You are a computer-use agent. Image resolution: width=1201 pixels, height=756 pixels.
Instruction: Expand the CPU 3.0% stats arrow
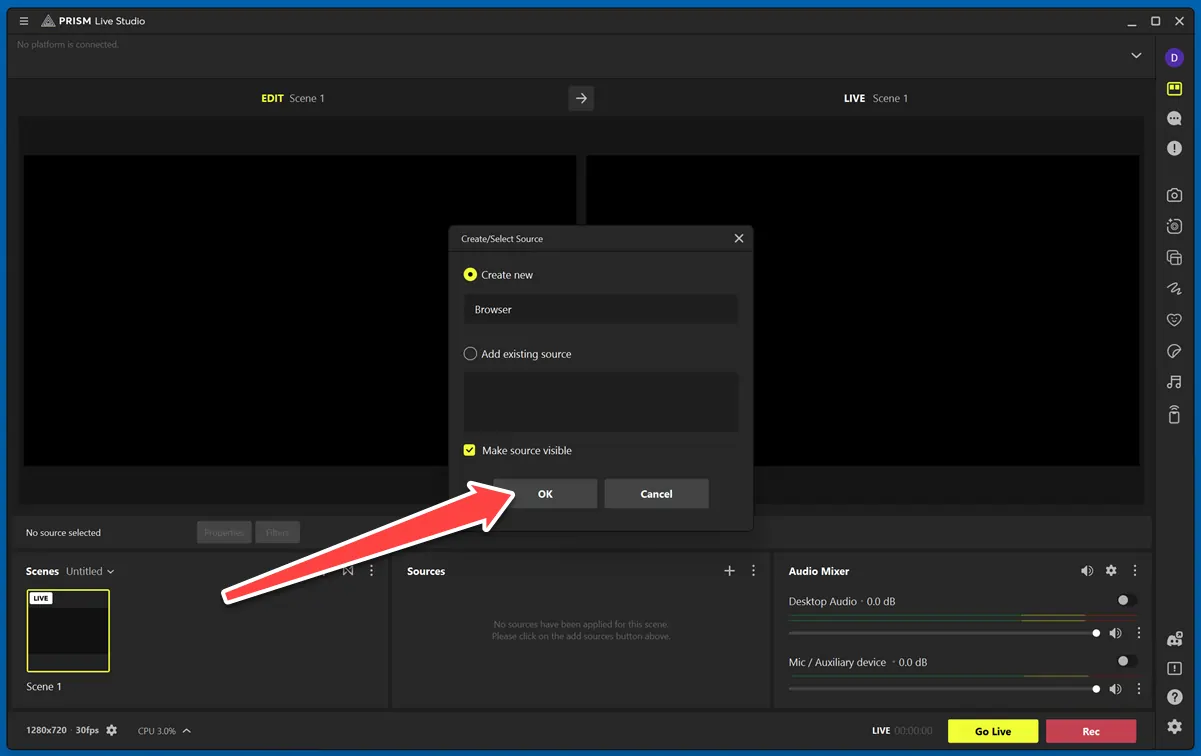coord(187,731)
